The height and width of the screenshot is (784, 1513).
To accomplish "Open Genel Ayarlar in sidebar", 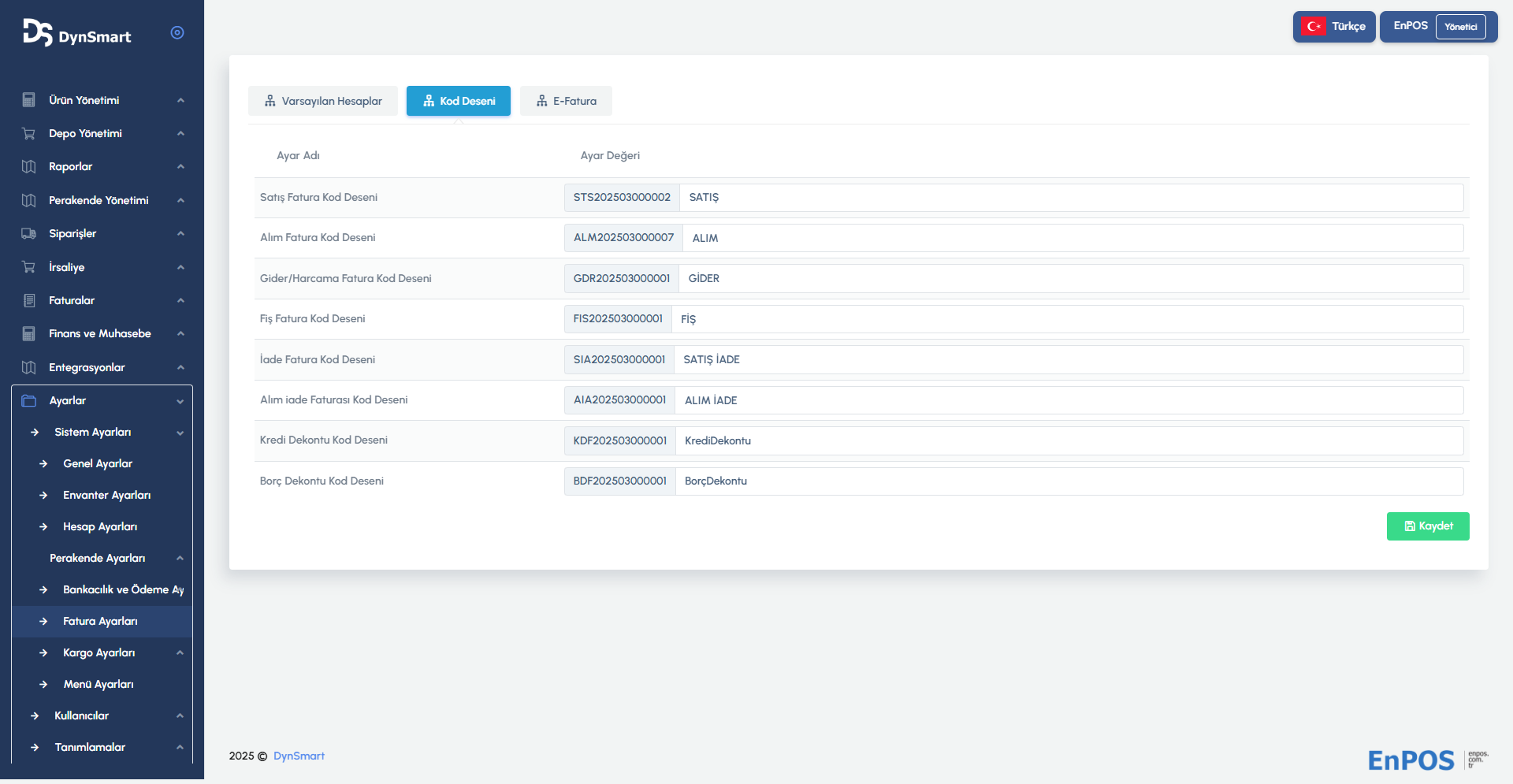I will pos(98,463).
